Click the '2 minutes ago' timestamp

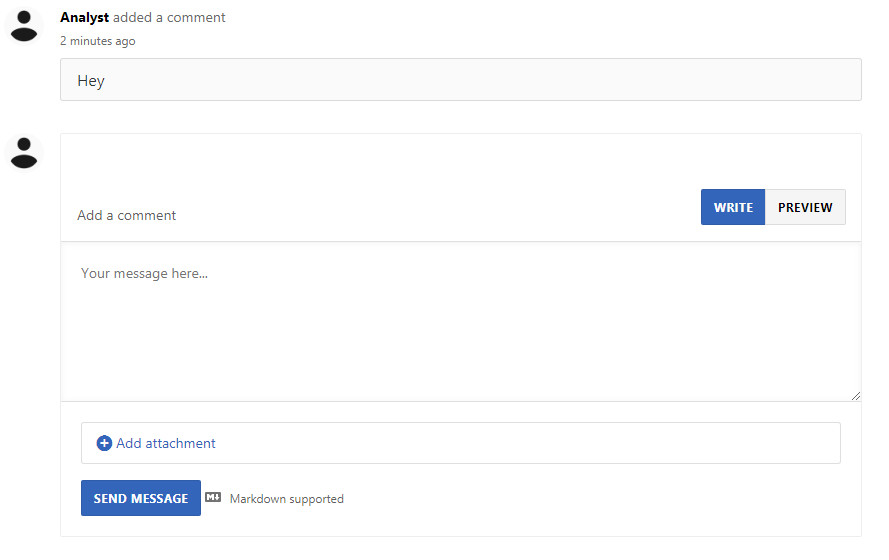pyautogui.click(x=98, y=41)
